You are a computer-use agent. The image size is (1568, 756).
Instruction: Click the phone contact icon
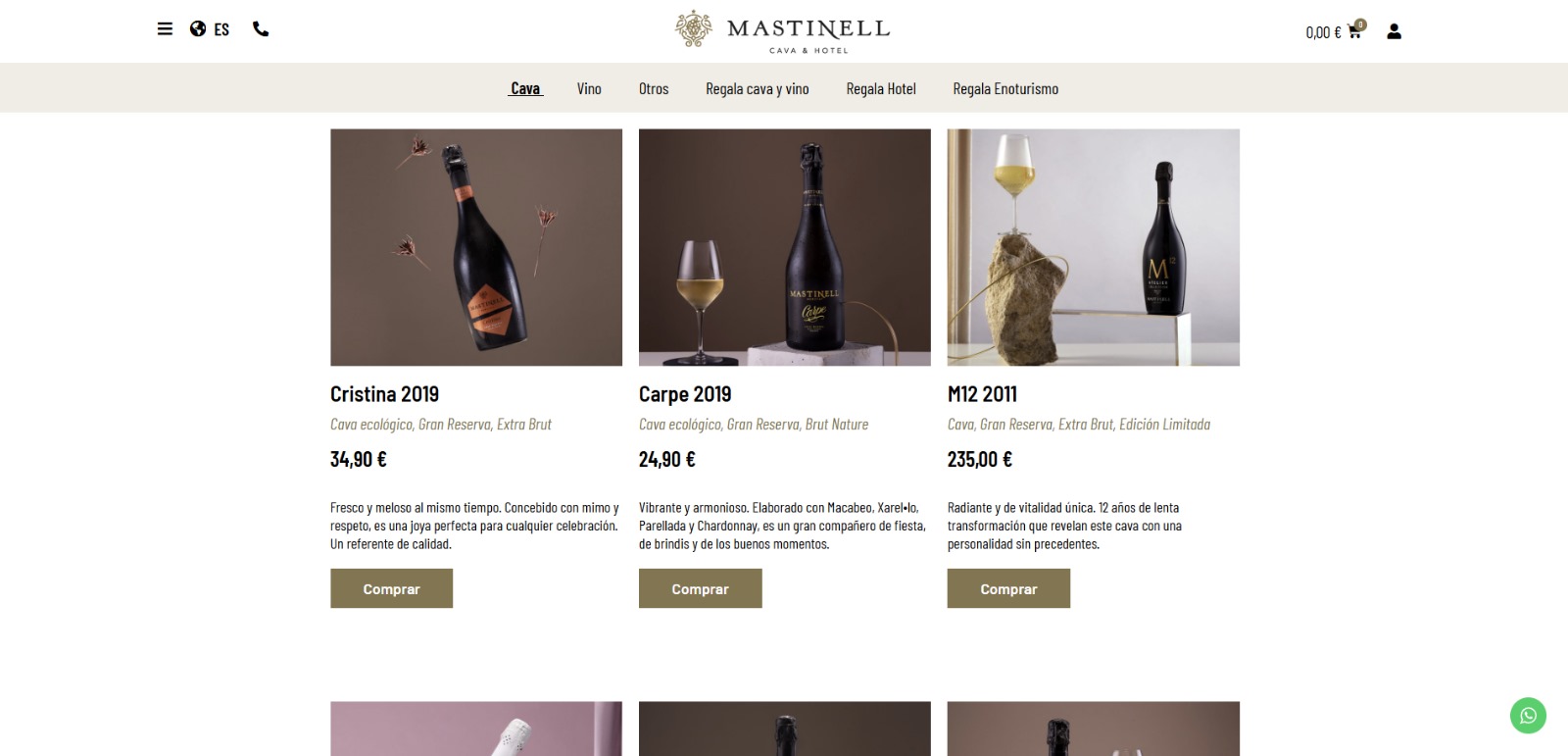[261, 29]
